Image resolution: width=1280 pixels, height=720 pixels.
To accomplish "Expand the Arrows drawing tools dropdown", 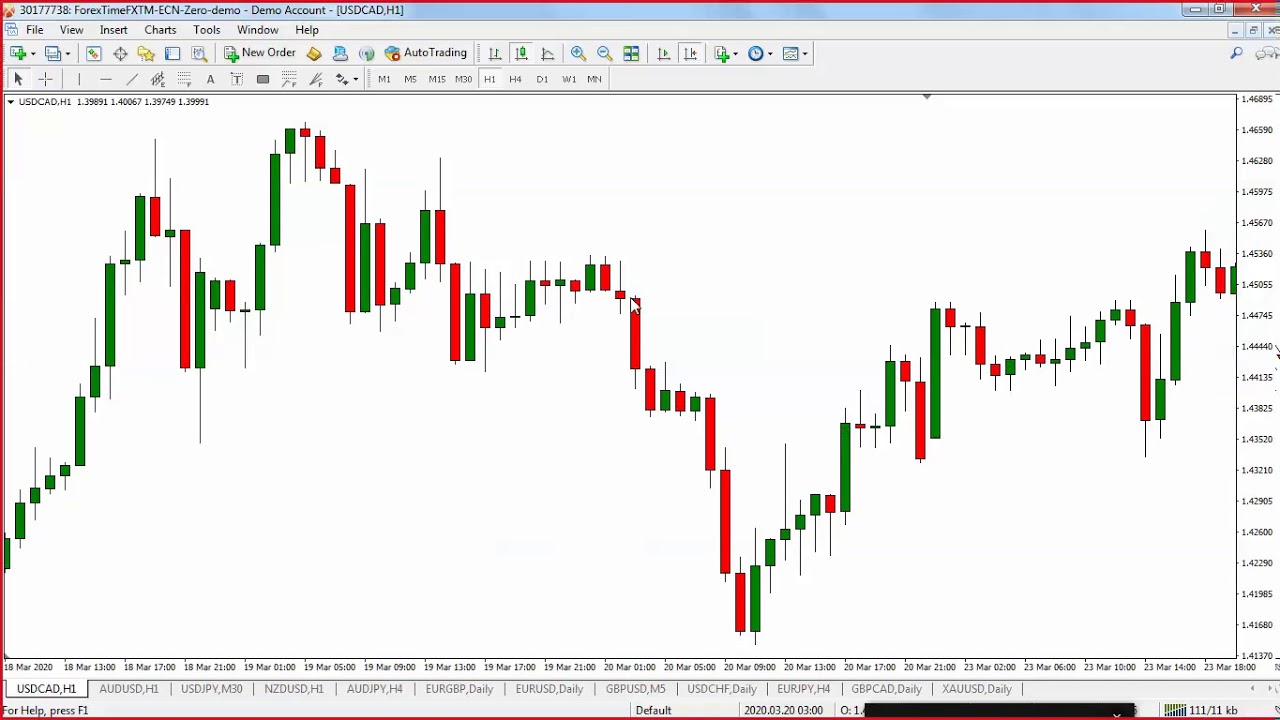I will tap(354, 79).
